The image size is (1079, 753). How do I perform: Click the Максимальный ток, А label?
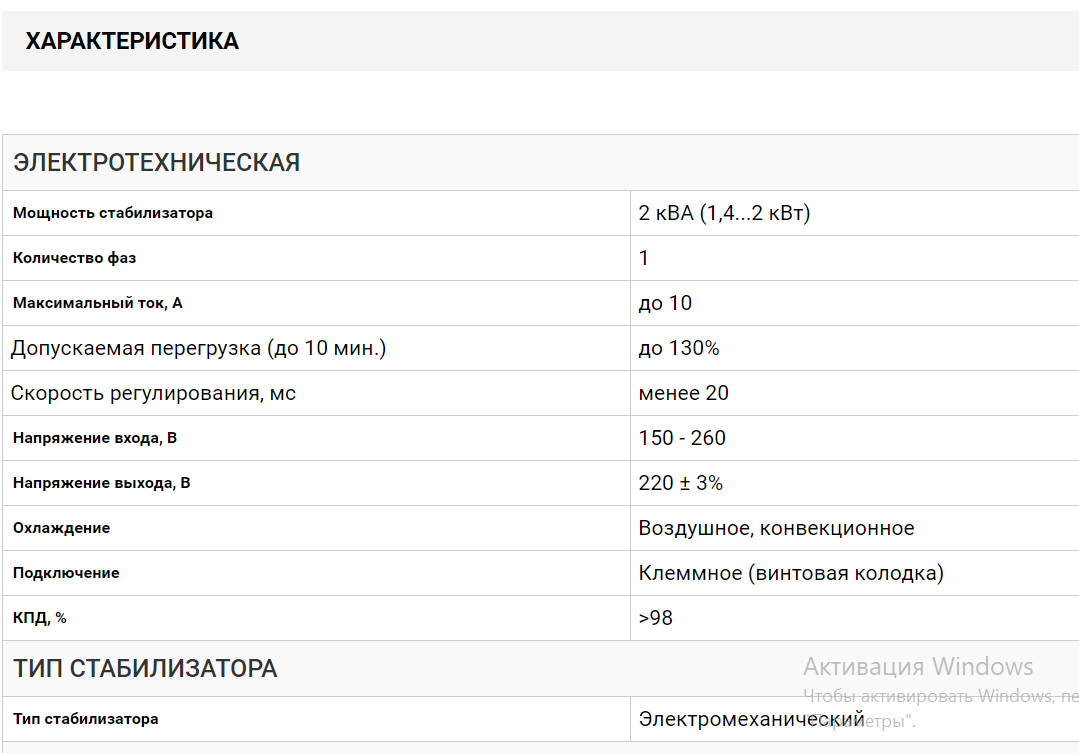coord(98,303)
